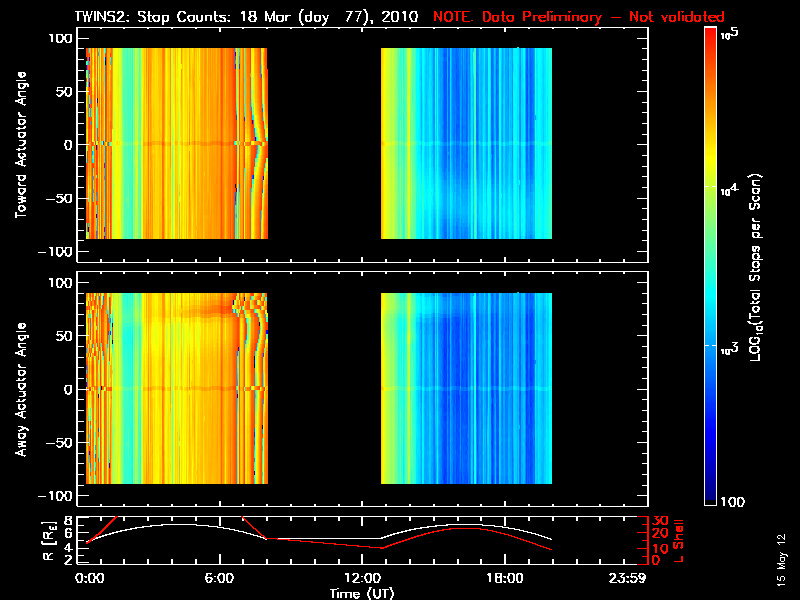800x600 pixels.
Task: Click the 10^4 colorbar tick label
Action: 730,187
